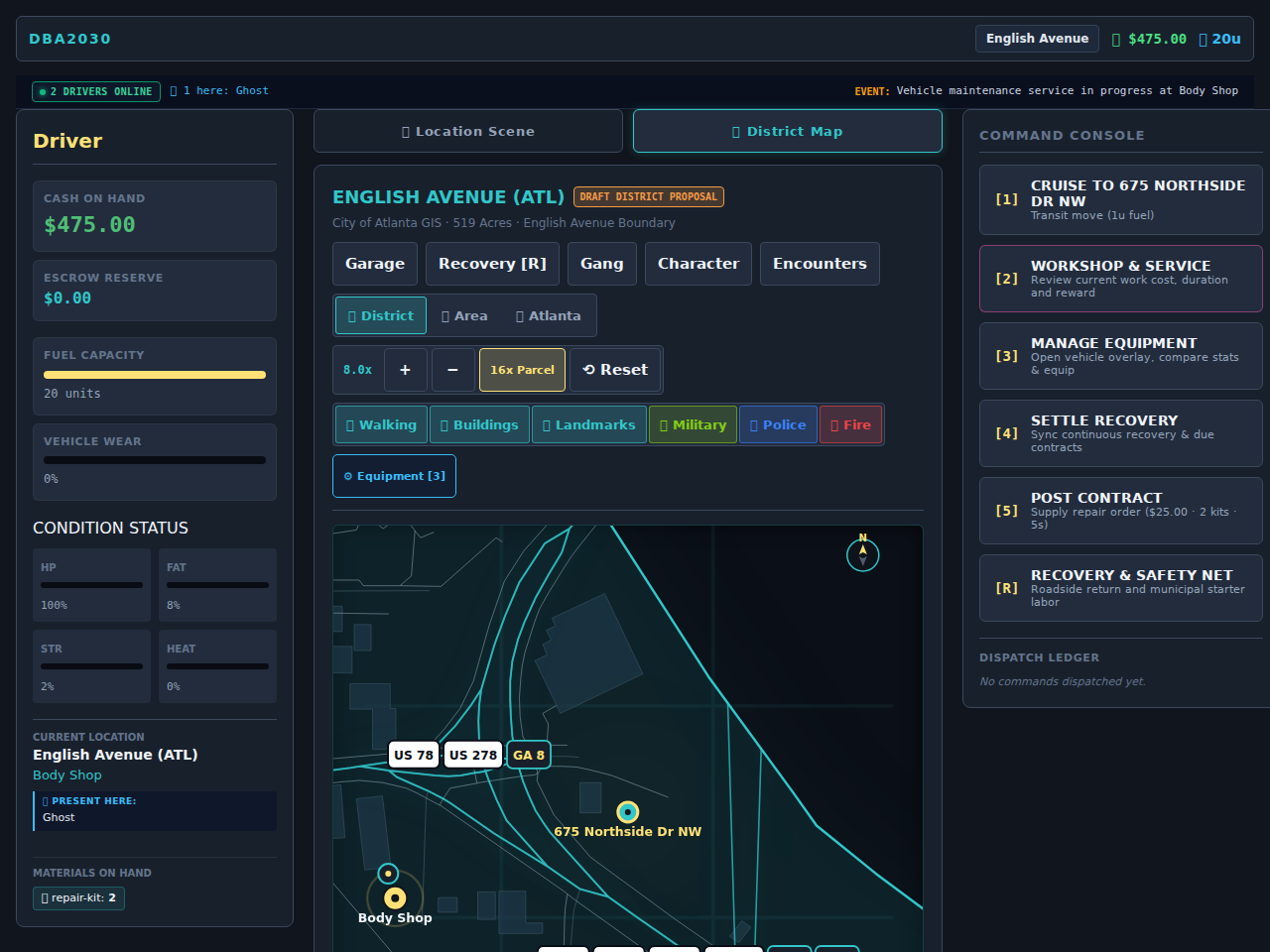Toggle the Walking map layer
This screenshot has width=1270, height=952.
click(x=381, y=424)
